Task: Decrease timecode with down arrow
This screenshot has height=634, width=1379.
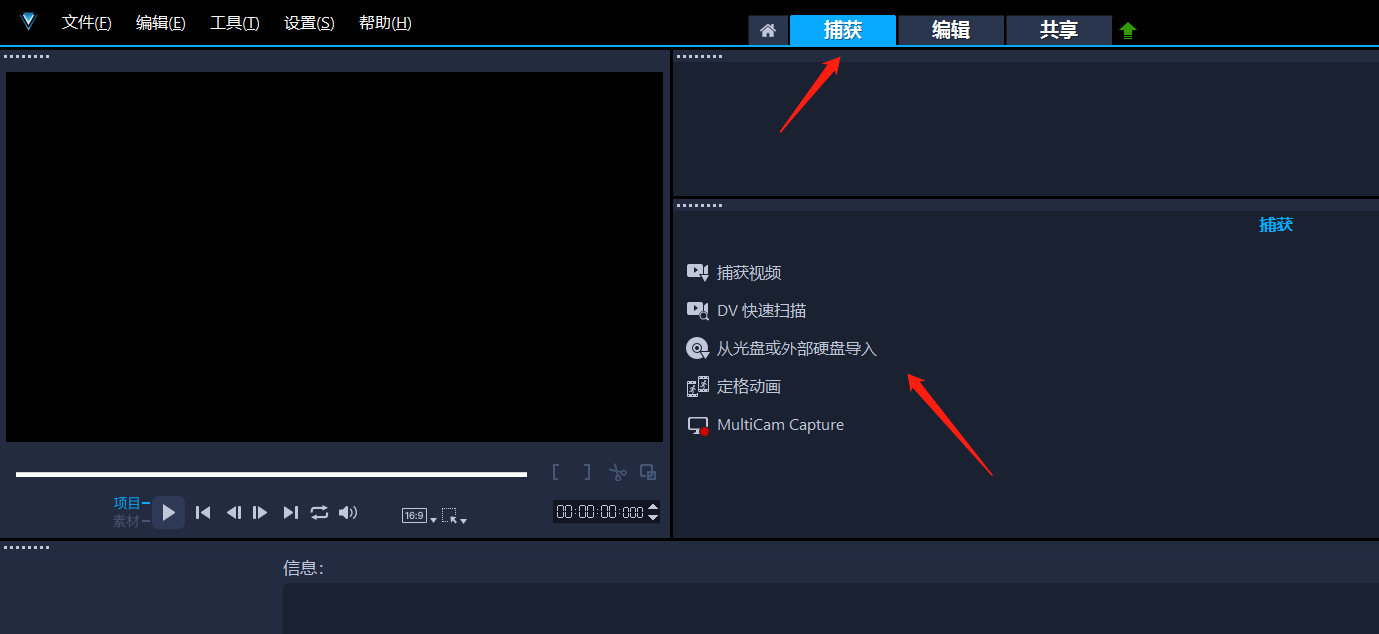Action: (x=653, y=517)
